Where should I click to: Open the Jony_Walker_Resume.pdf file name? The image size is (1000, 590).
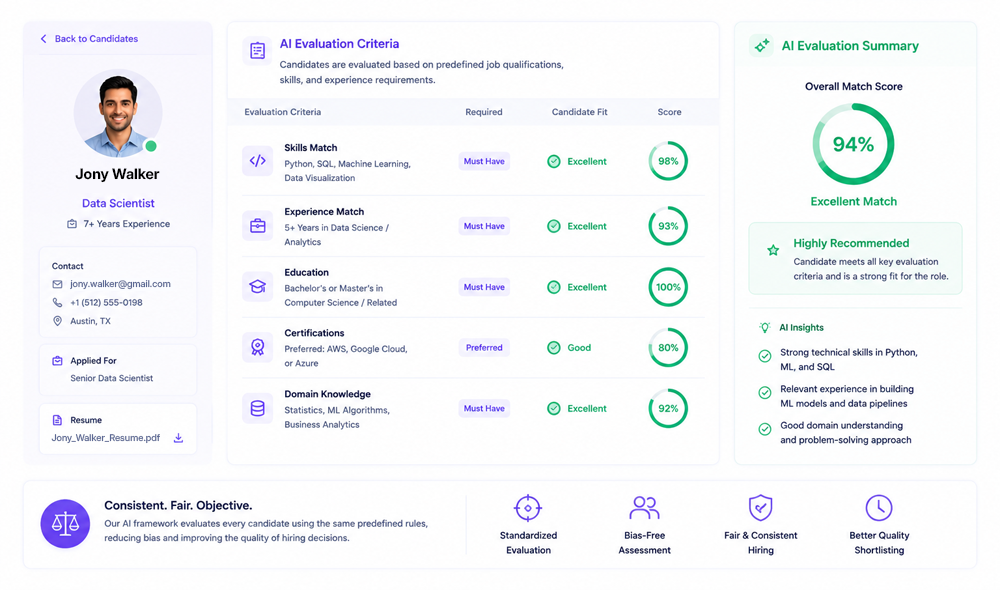click(106, 438)
